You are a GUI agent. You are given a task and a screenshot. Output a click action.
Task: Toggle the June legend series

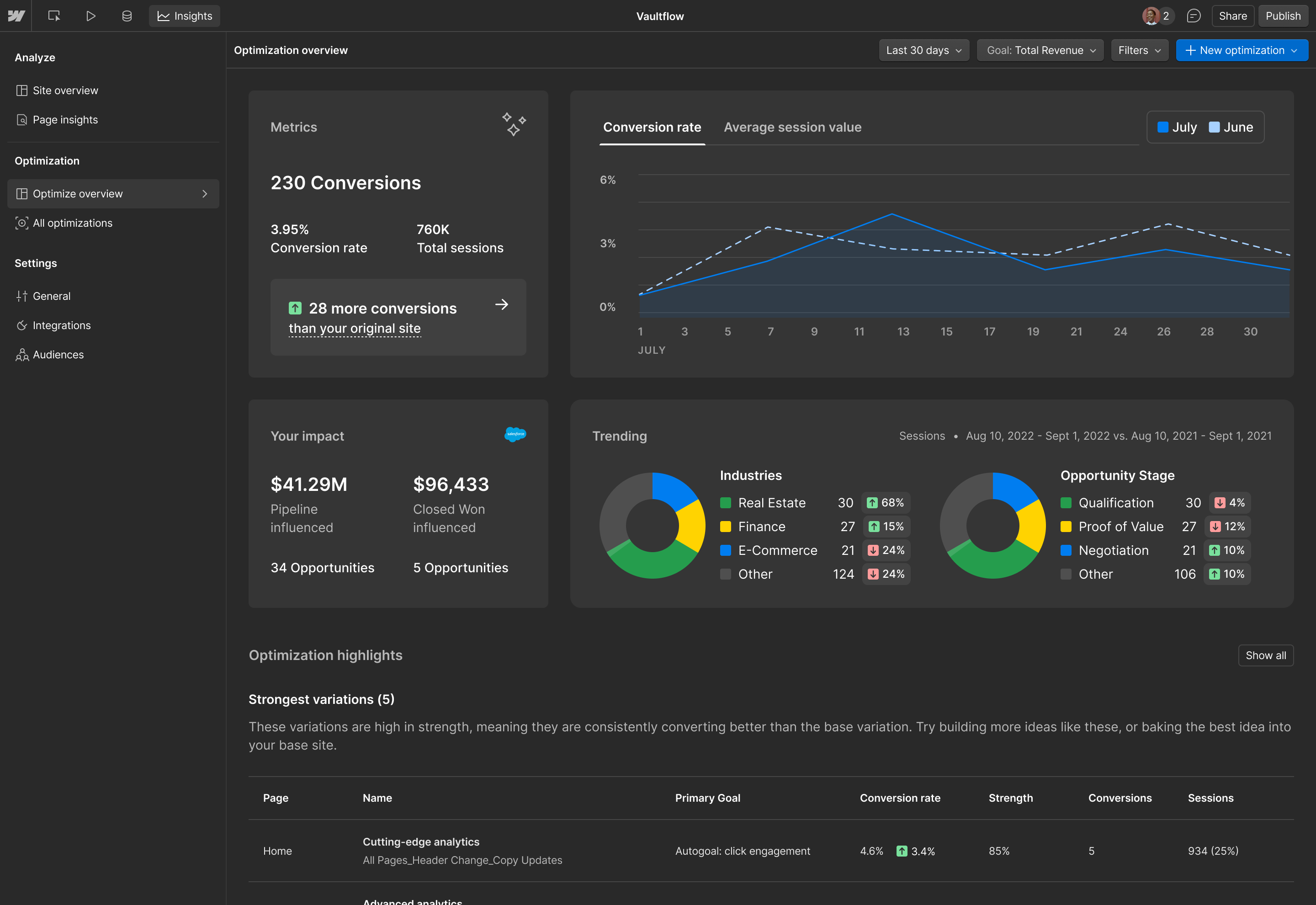(1231, 127)
